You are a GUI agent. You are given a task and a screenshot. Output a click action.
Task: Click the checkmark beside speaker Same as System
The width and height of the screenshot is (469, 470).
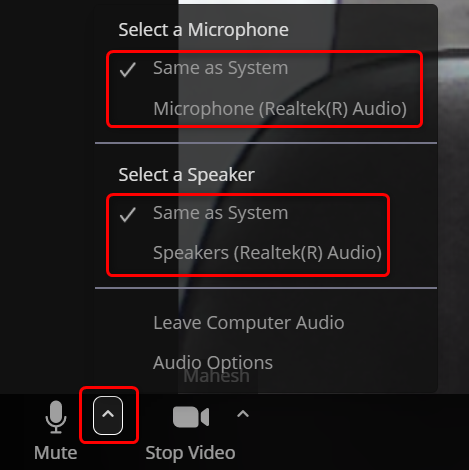tap(128, 214)
